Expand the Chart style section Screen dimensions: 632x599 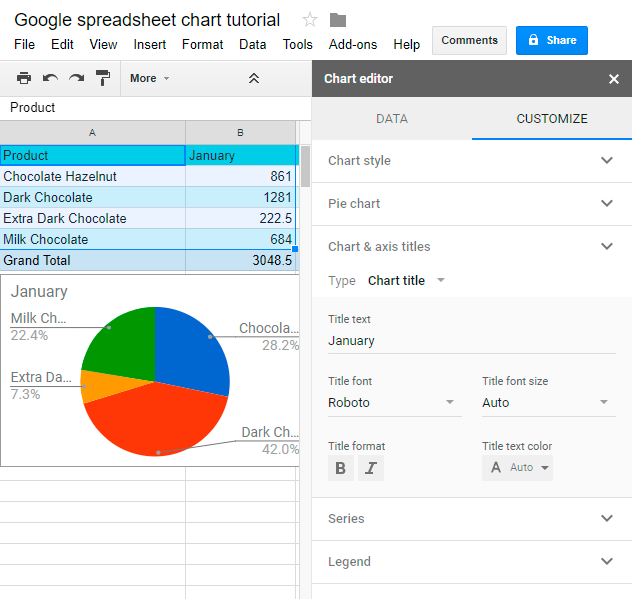472,160
